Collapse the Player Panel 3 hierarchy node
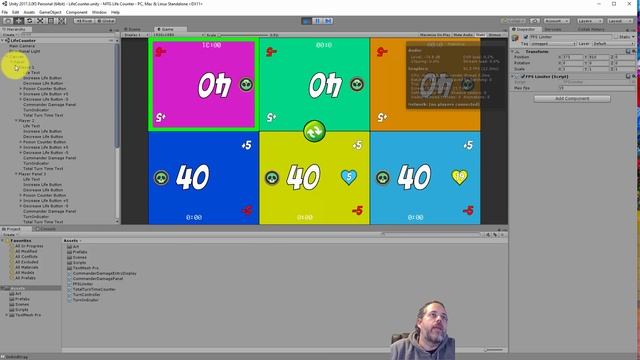The width and height of the screenshot is (640, 360). click(x=16, y=174)
